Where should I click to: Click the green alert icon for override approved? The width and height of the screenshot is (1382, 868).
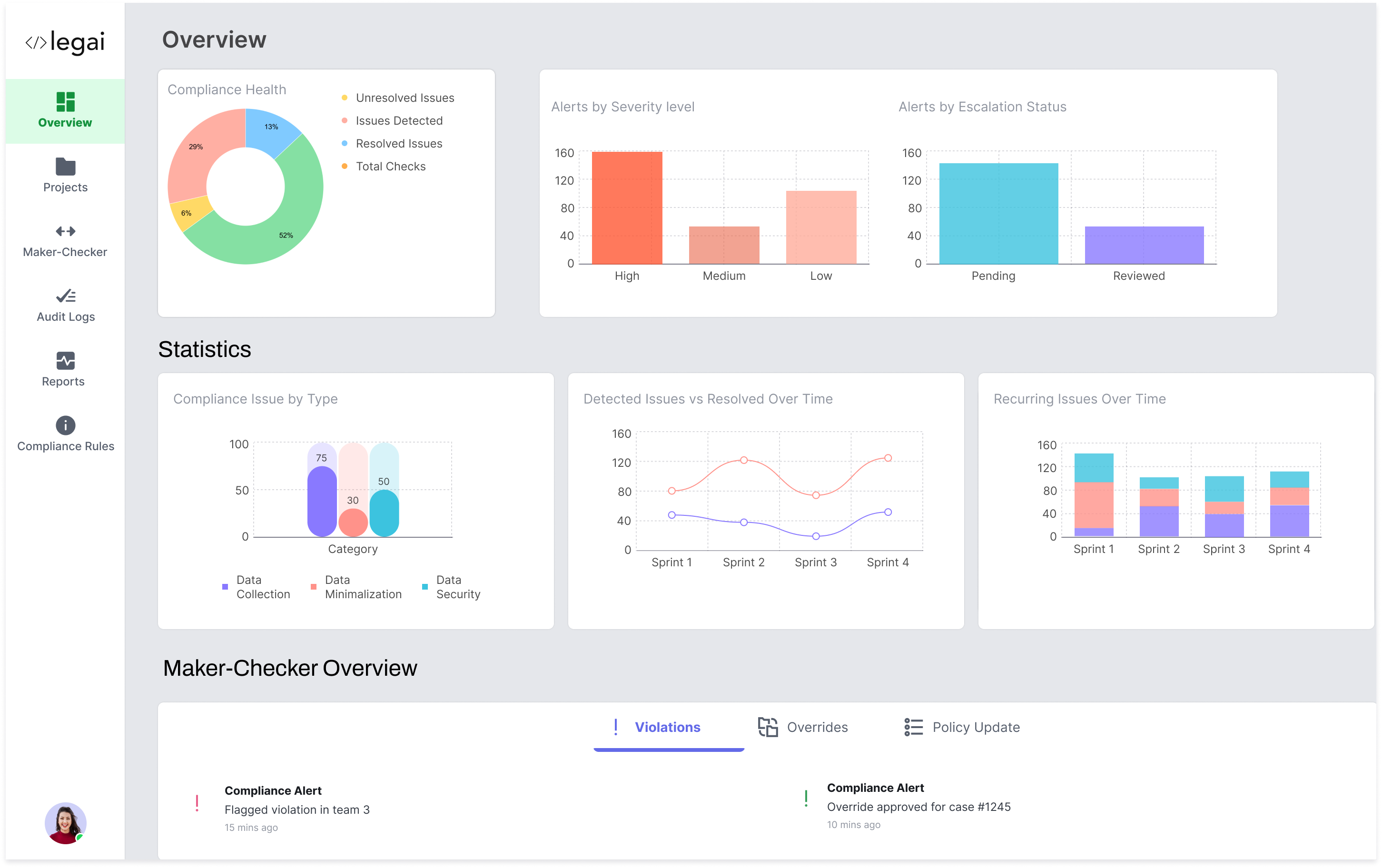coord(806,798)
